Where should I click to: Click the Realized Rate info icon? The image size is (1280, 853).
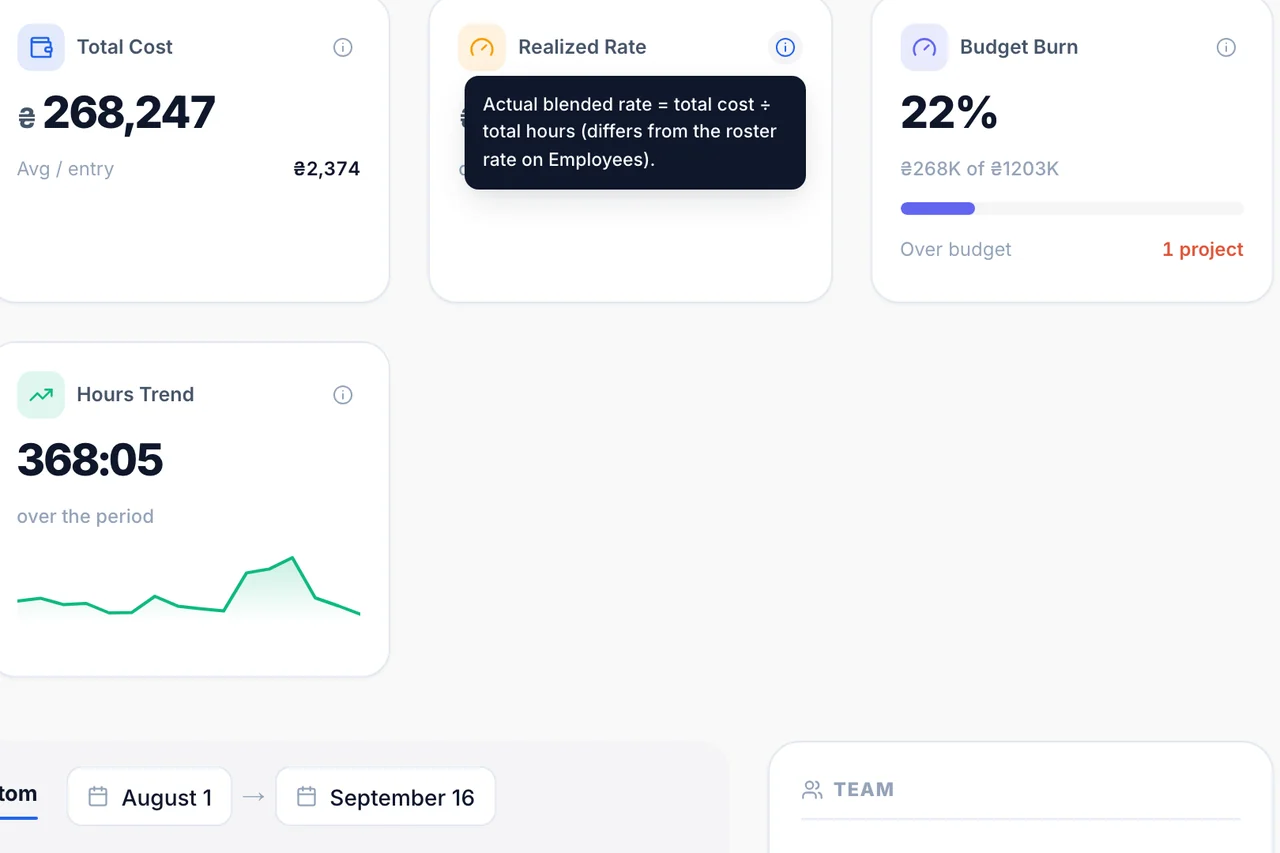(785, 47)
